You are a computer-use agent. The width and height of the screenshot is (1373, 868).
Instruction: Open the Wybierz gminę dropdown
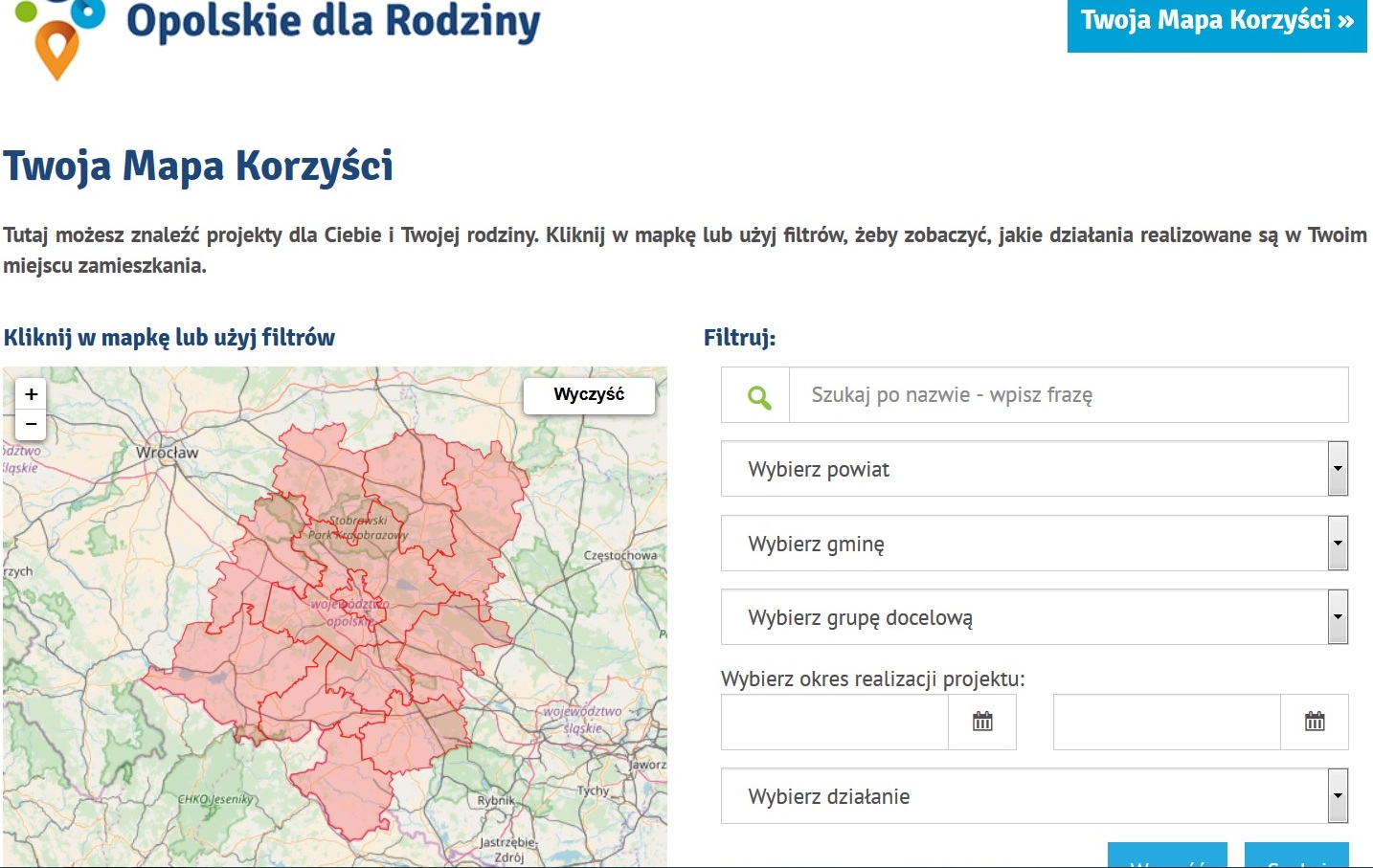1034,544
